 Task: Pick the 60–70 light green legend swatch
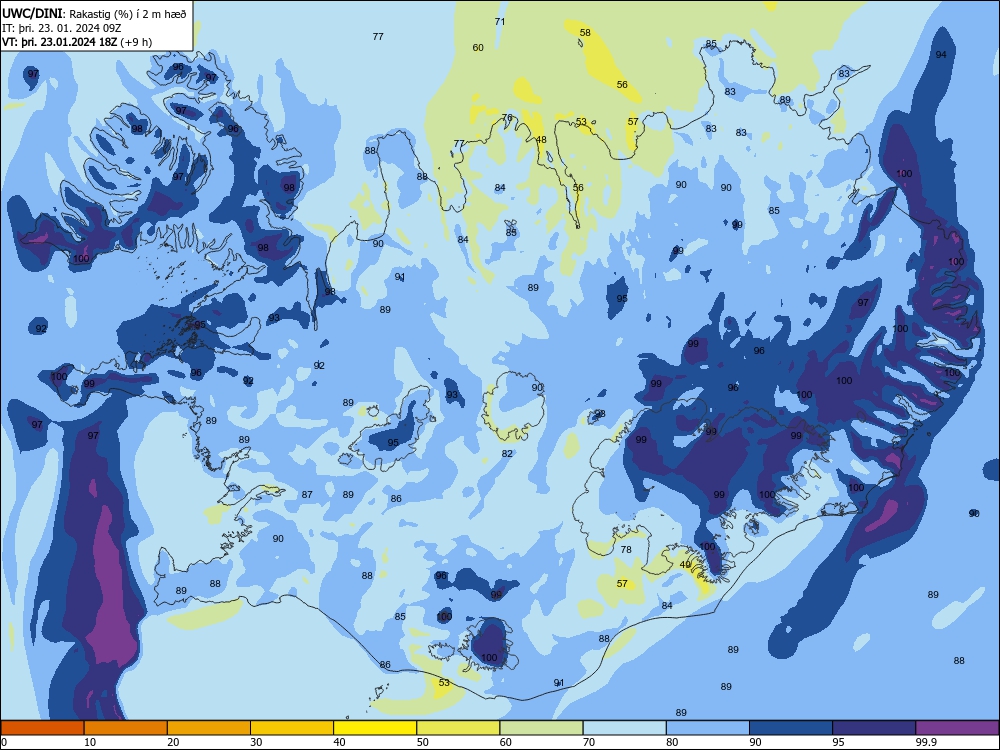541,728
